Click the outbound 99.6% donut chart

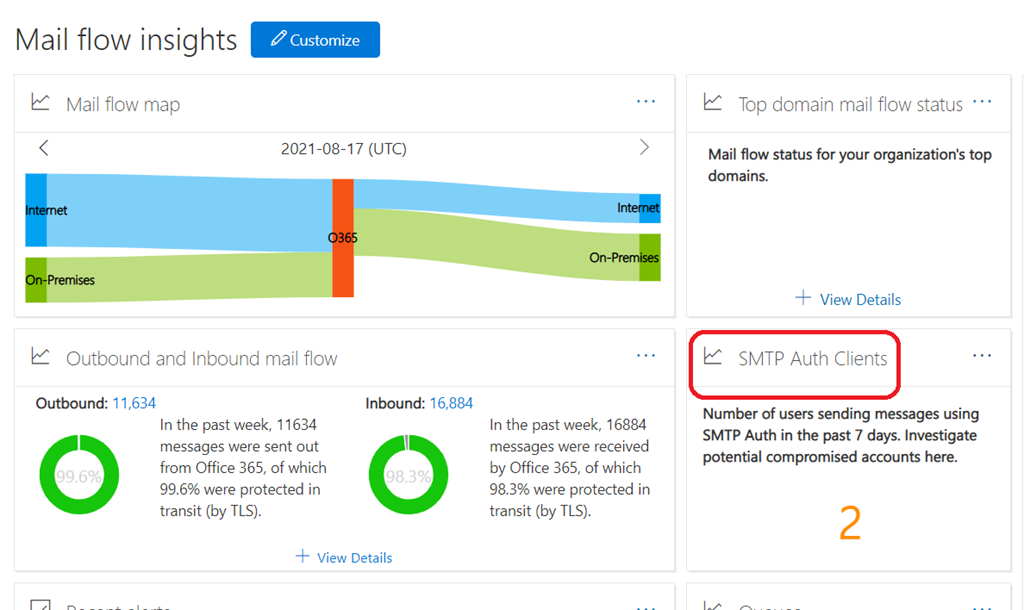click(x=79, y=476)
